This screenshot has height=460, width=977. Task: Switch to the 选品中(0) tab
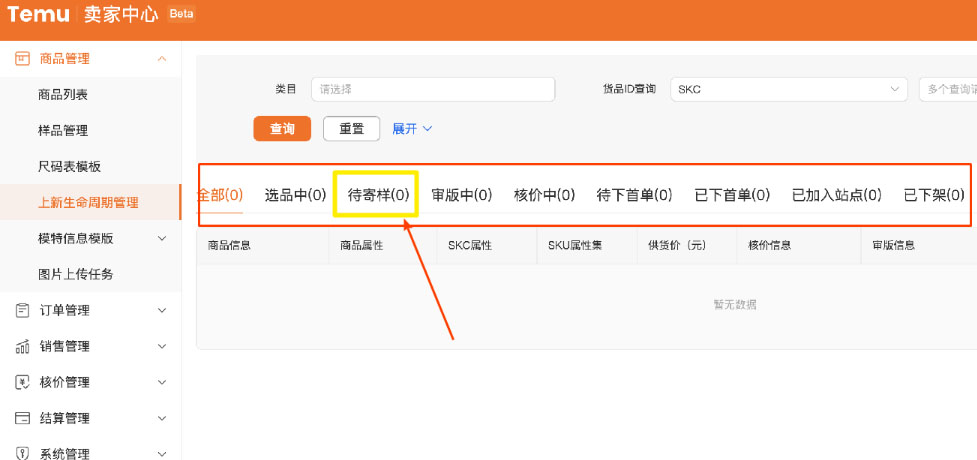tap(295, 195)
